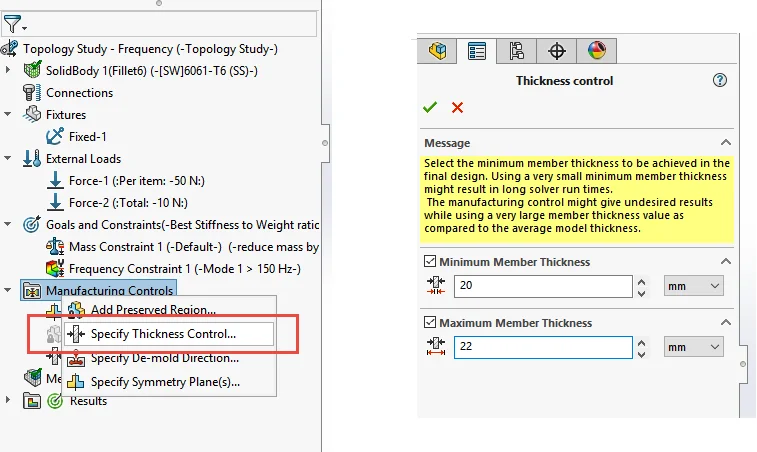757x452 pixels.
Task: Collapse the Goals and Constraints node
Action: click(8, 224)
